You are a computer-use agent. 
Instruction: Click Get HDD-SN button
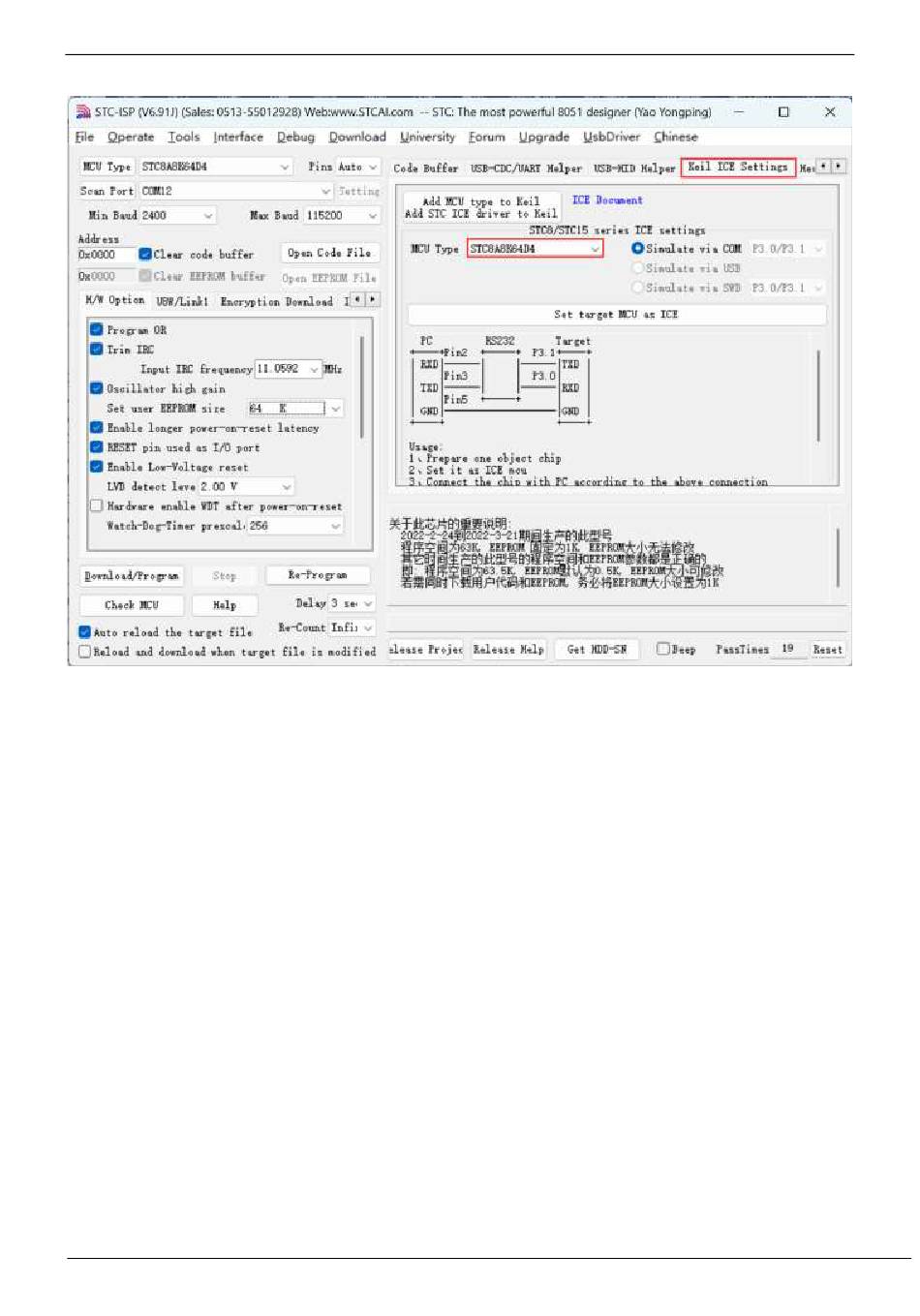click(597, 650)
